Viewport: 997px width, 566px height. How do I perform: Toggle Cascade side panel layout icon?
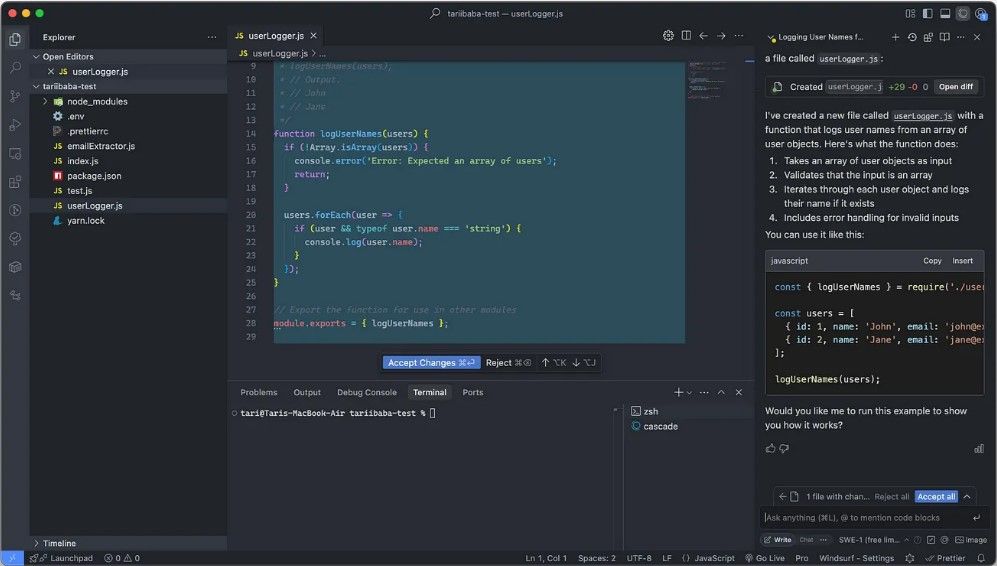(x=963, y=13)
